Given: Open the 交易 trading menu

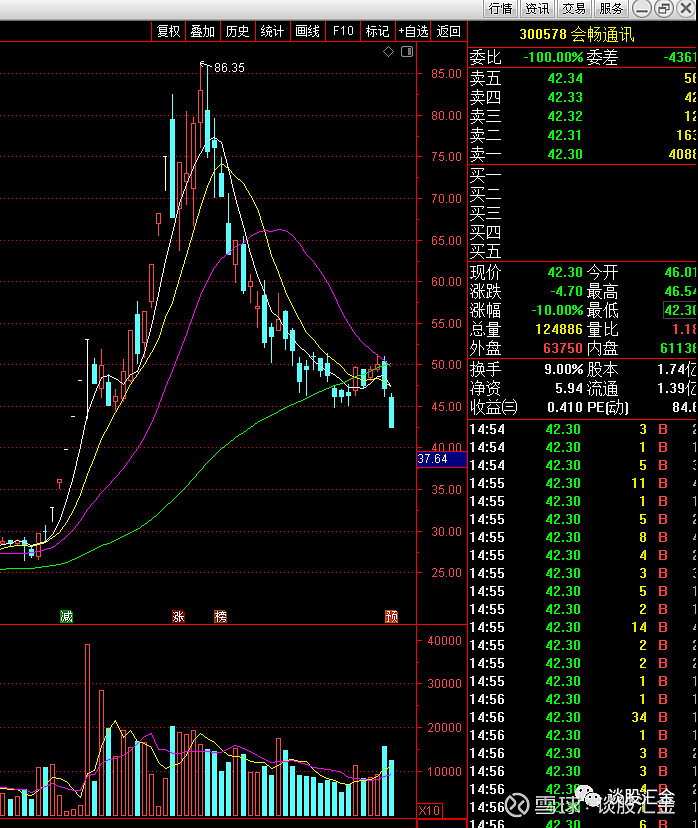Looking at the screenshot, I should (x=574, y=9).
